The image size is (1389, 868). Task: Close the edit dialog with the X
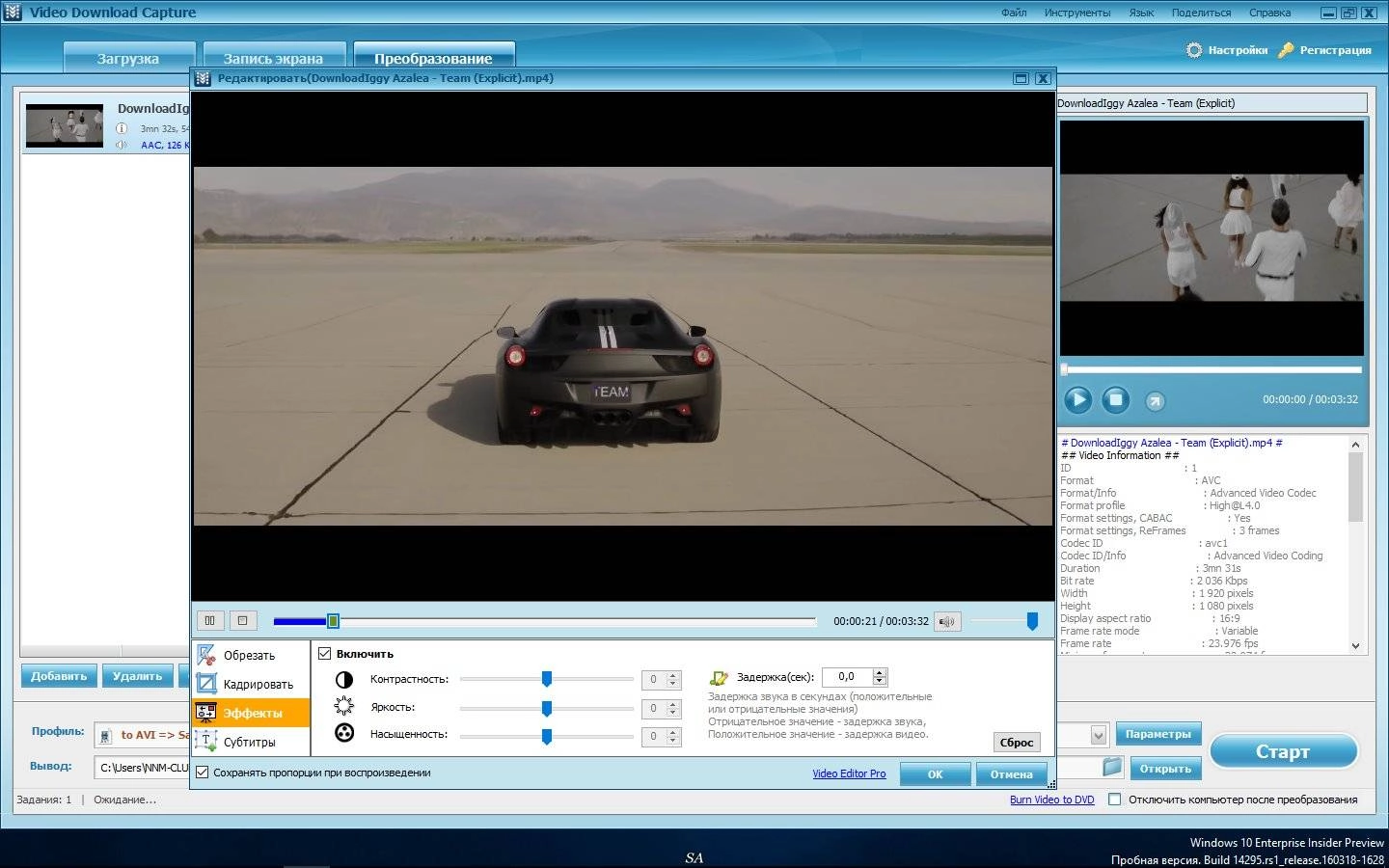1043,79
